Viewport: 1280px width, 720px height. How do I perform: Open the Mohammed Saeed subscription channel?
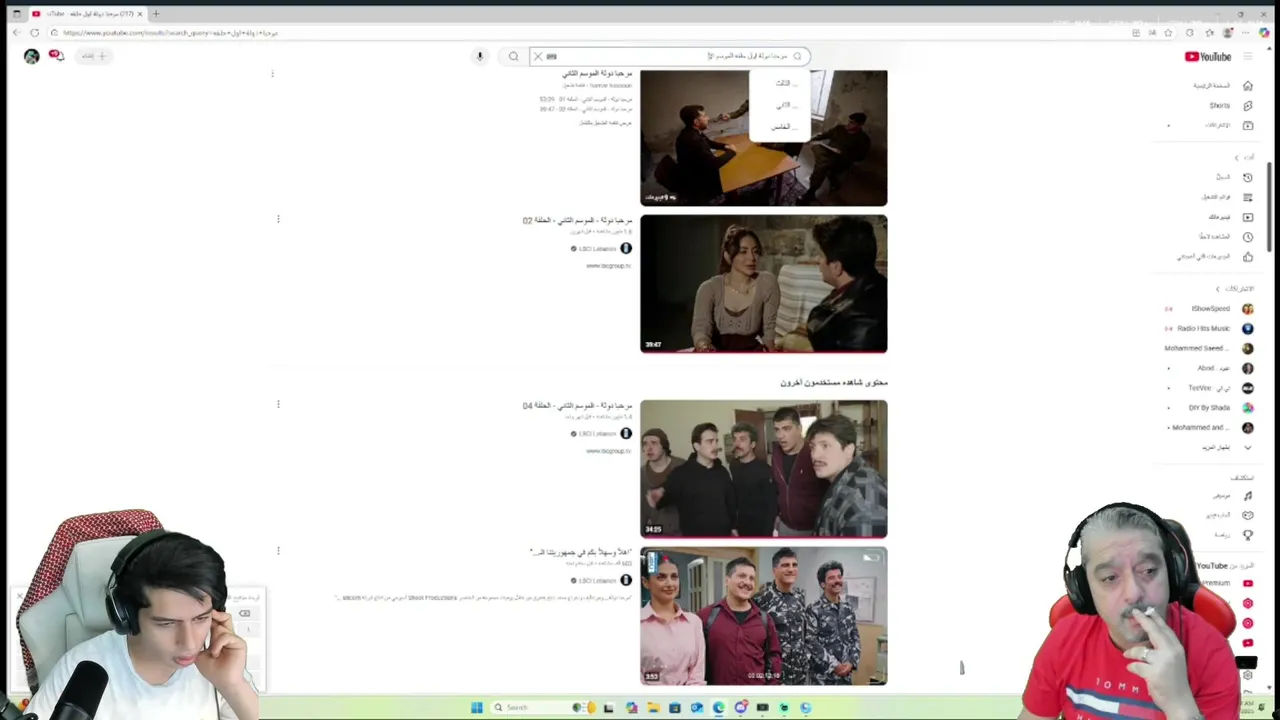[x=1208, y=348]
